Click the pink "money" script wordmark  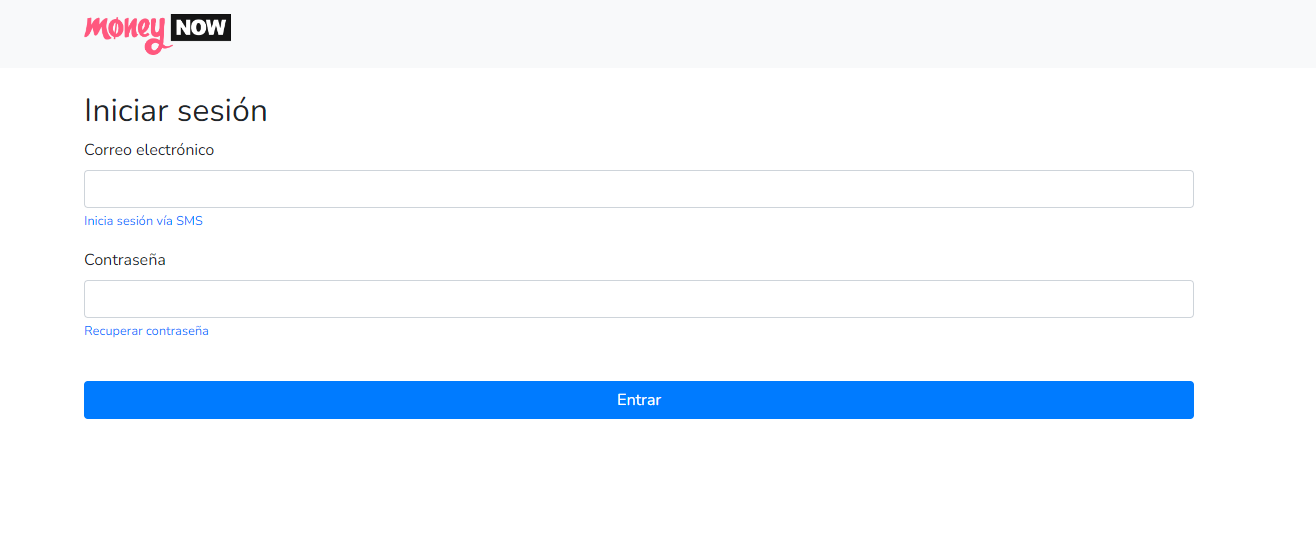click(x=127, y=35)
